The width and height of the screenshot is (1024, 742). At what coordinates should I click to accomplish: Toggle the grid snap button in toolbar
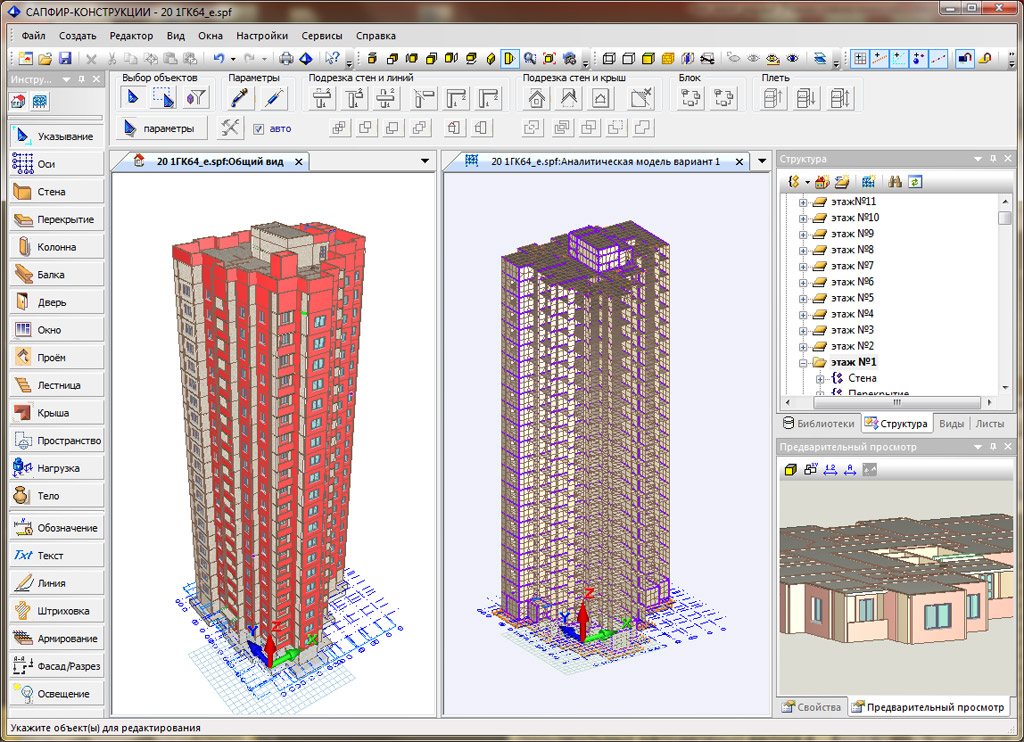click(860, 59)
